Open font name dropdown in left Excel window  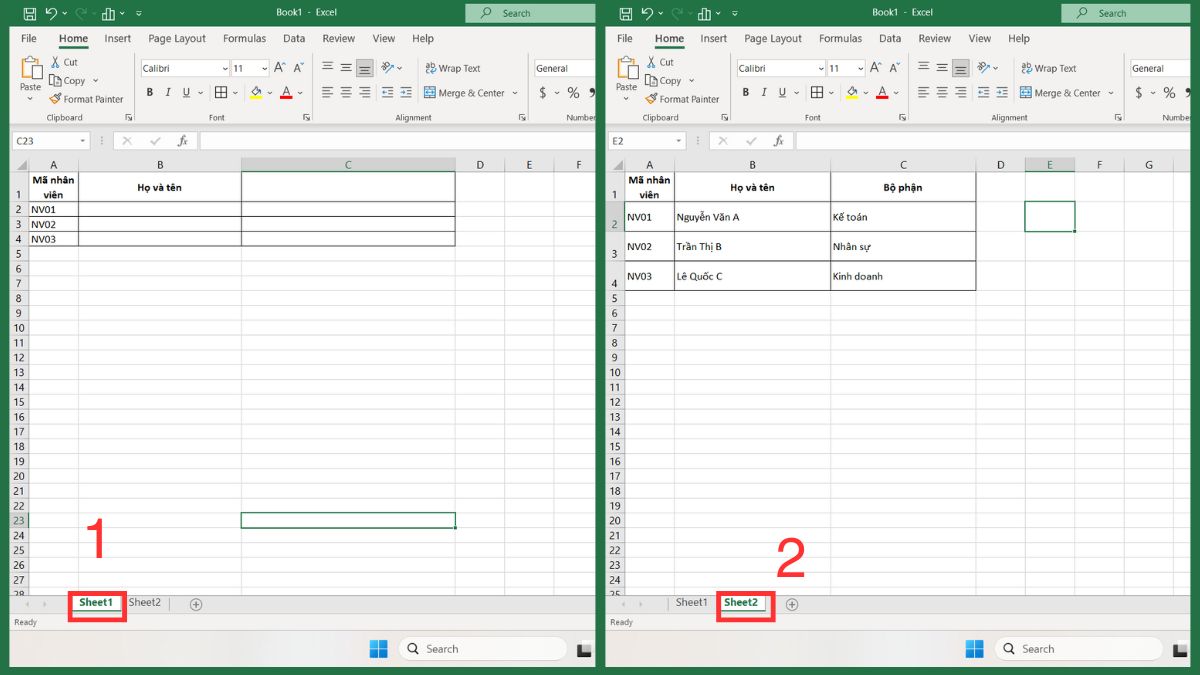click(224, 68)
